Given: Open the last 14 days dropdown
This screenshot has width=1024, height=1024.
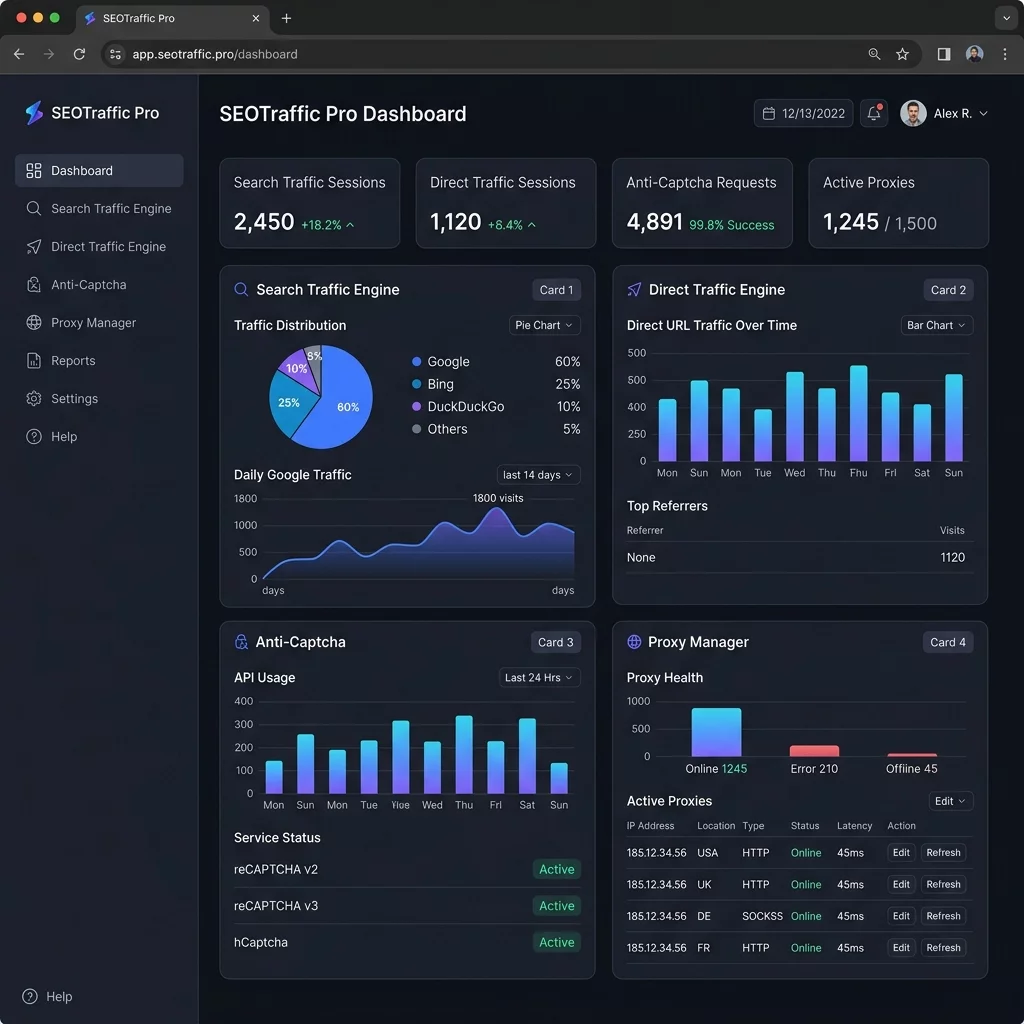Looking at the screenshot, I should [538, 475].
